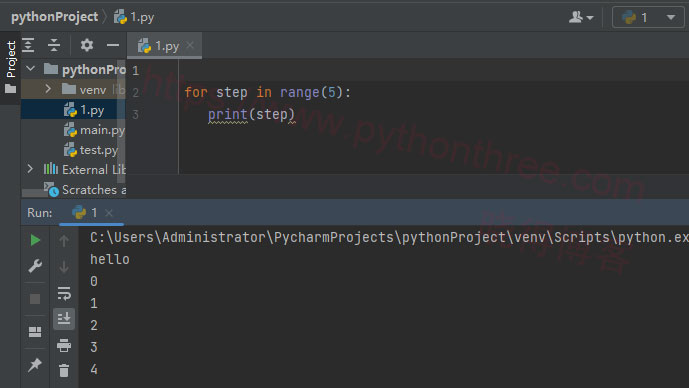Hide the Project tool window
Screen dimensions: 689x388
click(113, 45)
